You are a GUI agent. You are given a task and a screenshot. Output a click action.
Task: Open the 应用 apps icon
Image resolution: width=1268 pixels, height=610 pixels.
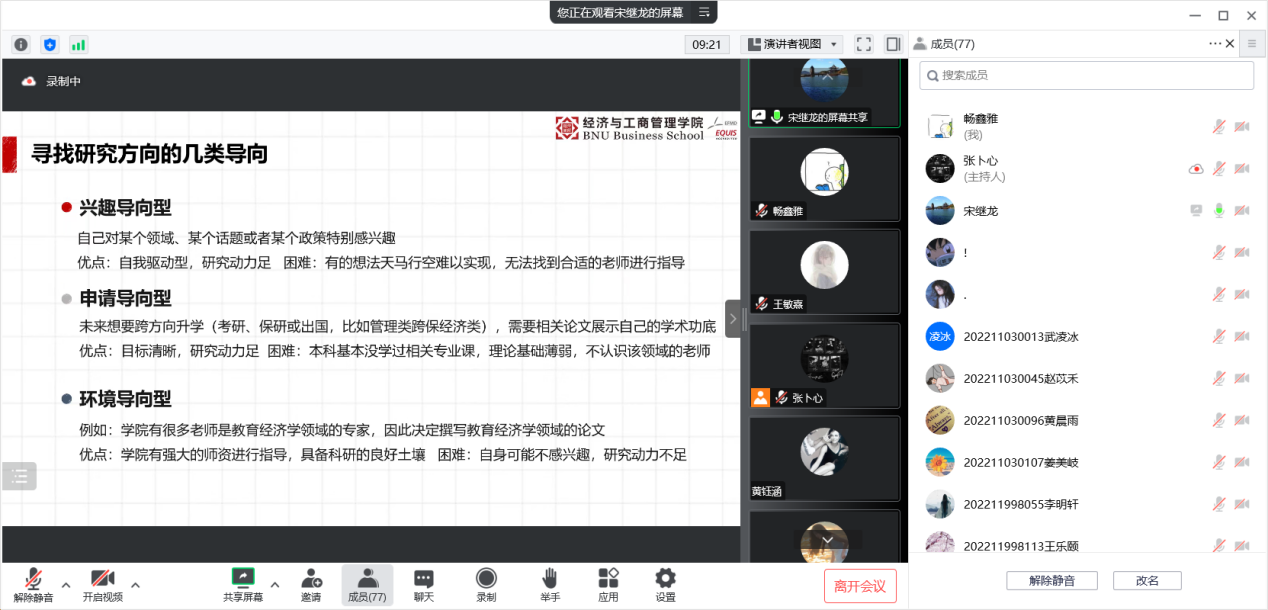[608, 584]
